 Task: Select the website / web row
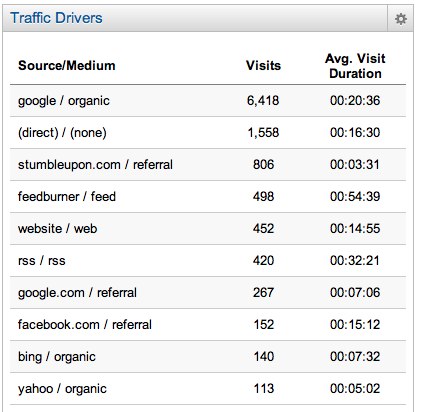[x=208, y=229]
